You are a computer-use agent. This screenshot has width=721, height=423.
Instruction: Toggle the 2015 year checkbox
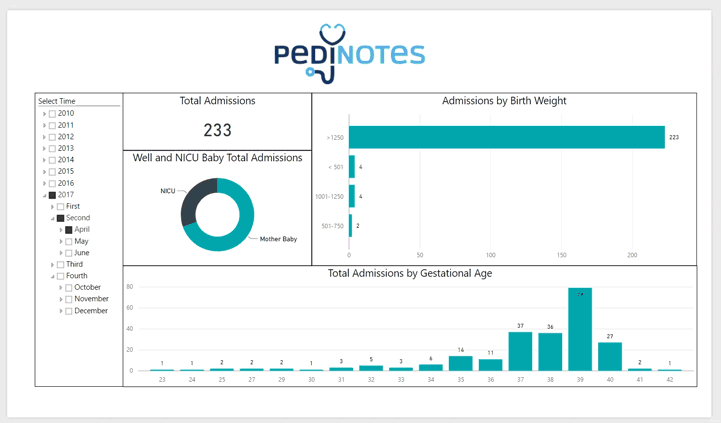tap(52, 171)
